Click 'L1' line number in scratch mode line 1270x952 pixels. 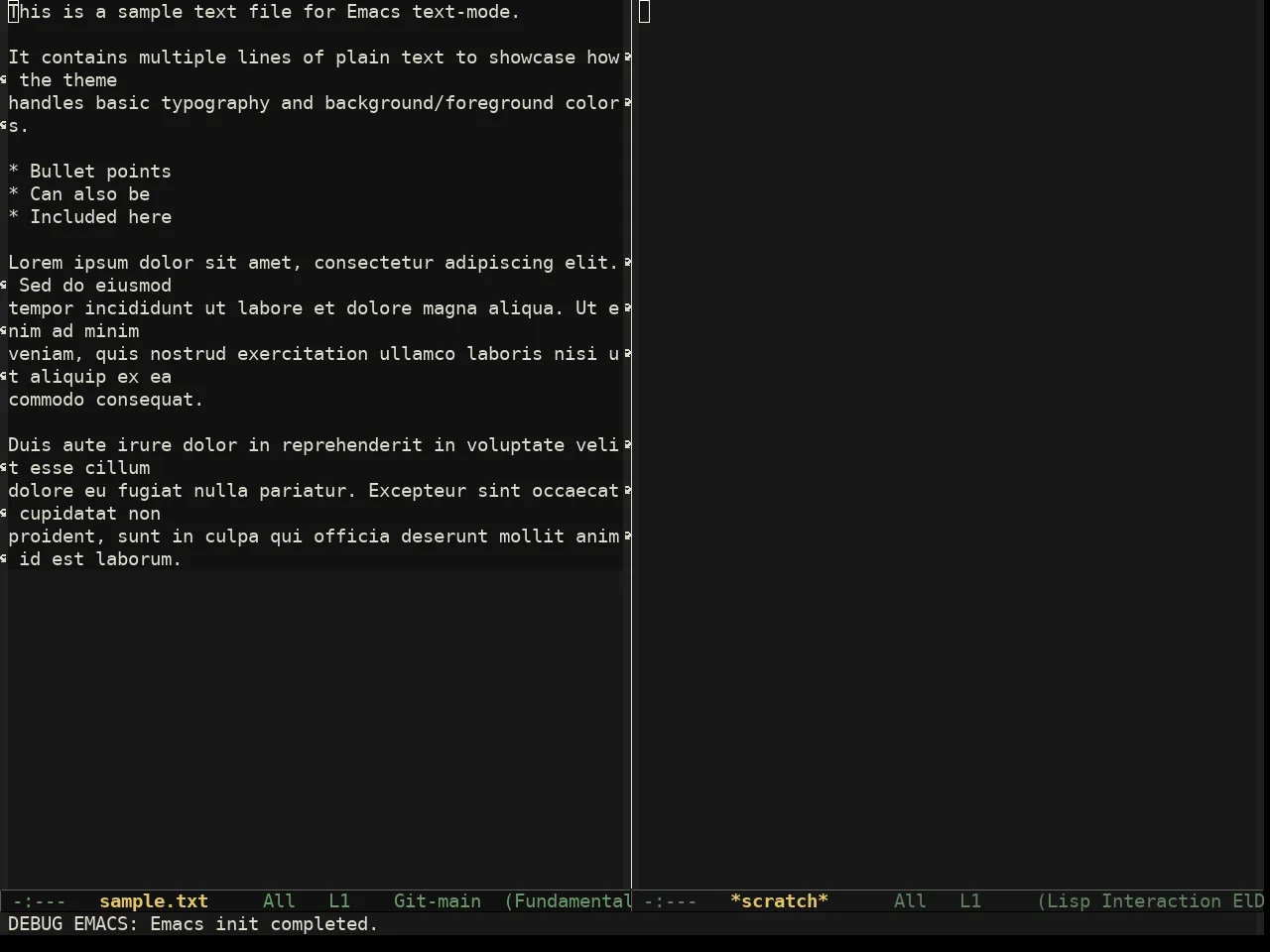tap(970, 901)
